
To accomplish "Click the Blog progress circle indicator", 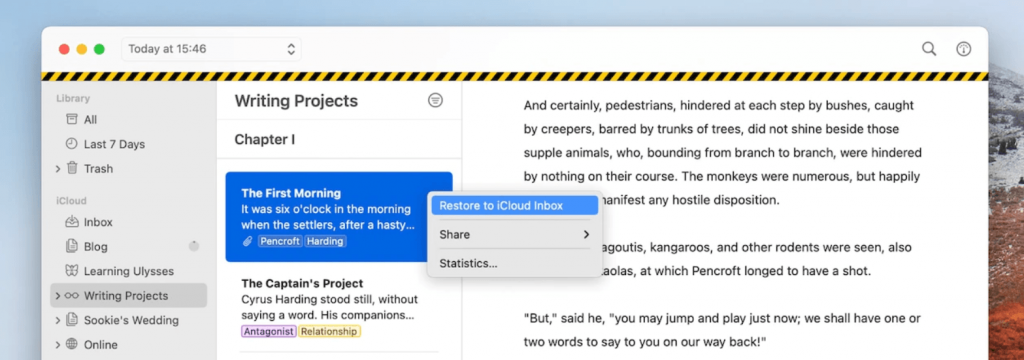I will pyautogui.click(x=194, y=246).
